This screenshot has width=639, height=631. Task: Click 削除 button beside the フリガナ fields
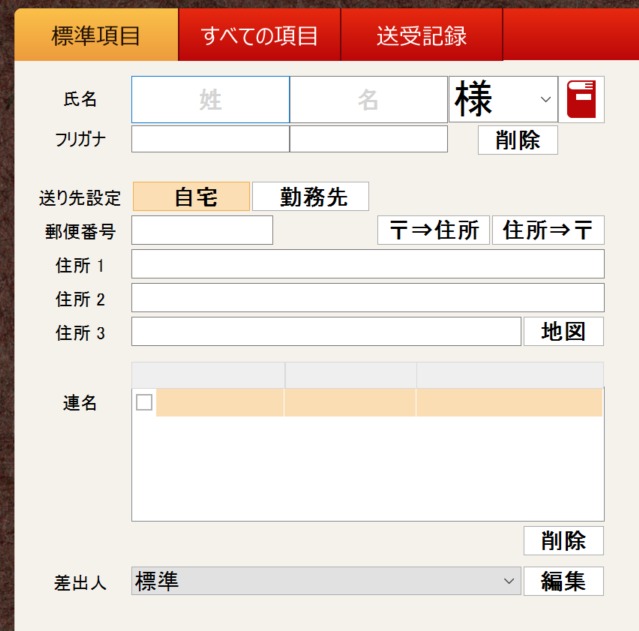(x=518, y=140)
